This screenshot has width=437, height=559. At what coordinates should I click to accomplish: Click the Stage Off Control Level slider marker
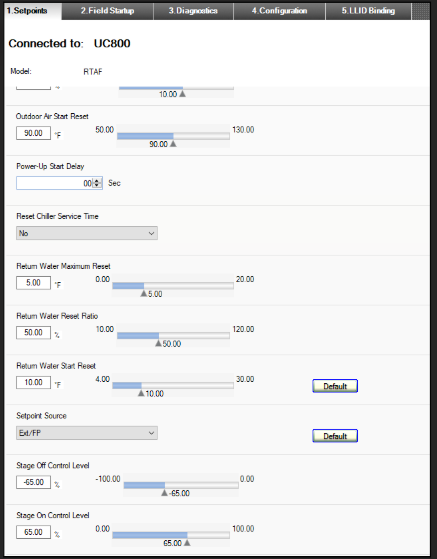pyautogui.click(x=164, y=493)
